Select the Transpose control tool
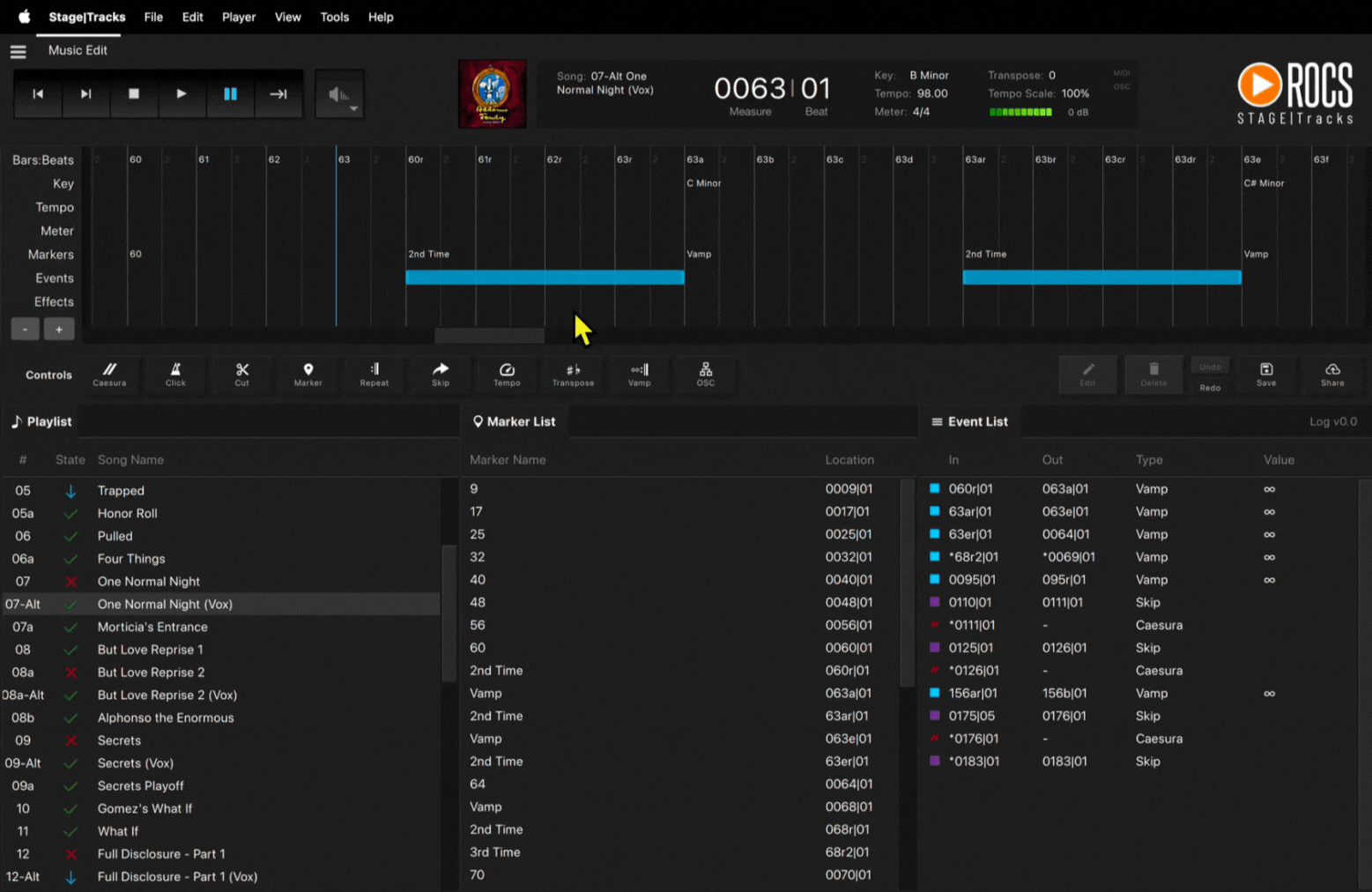This screenshot has width=1372, height=892. (x=573, y=375)
